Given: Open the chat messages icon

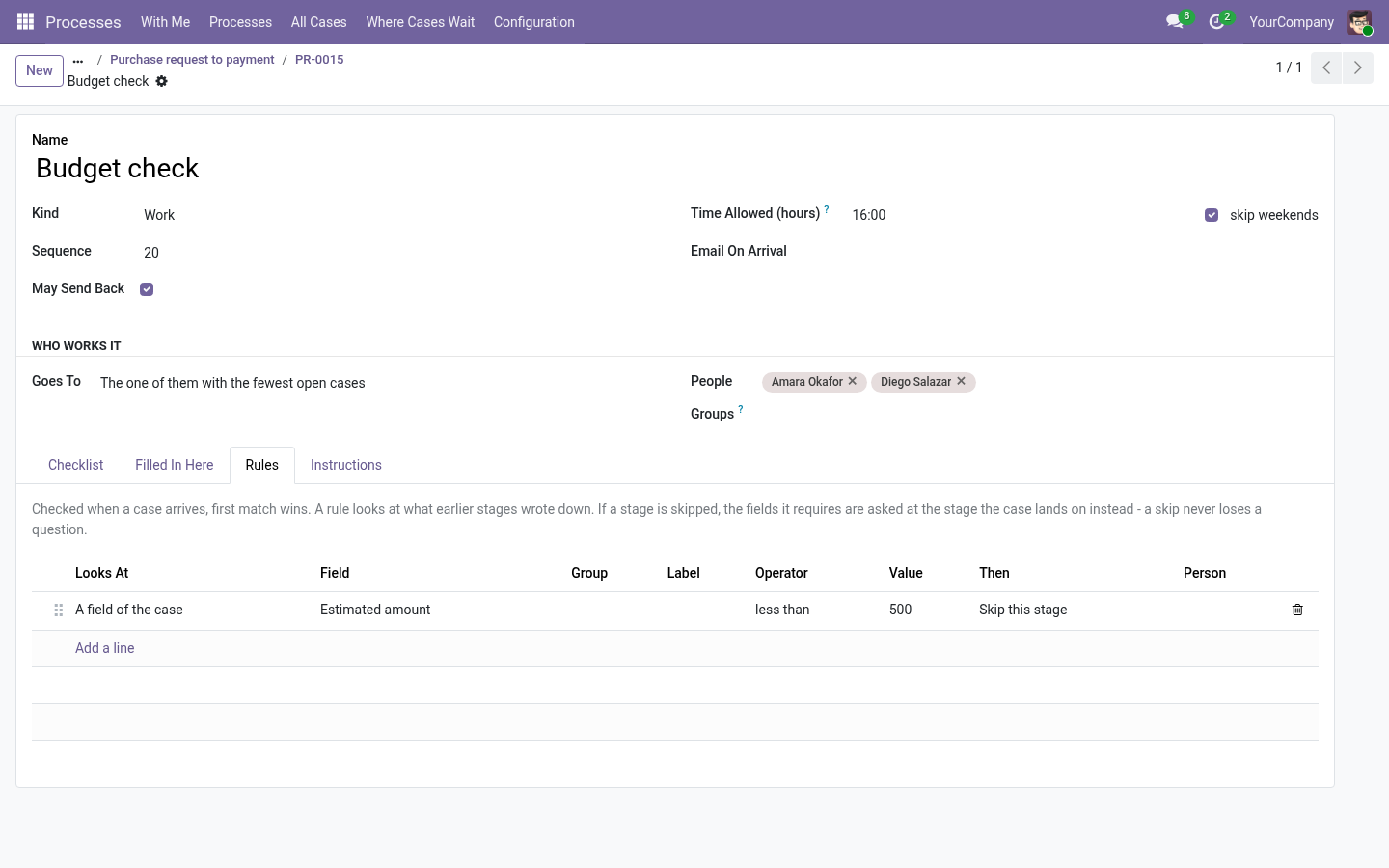Looking at the screenshot, I should [x=1175, y=21].
